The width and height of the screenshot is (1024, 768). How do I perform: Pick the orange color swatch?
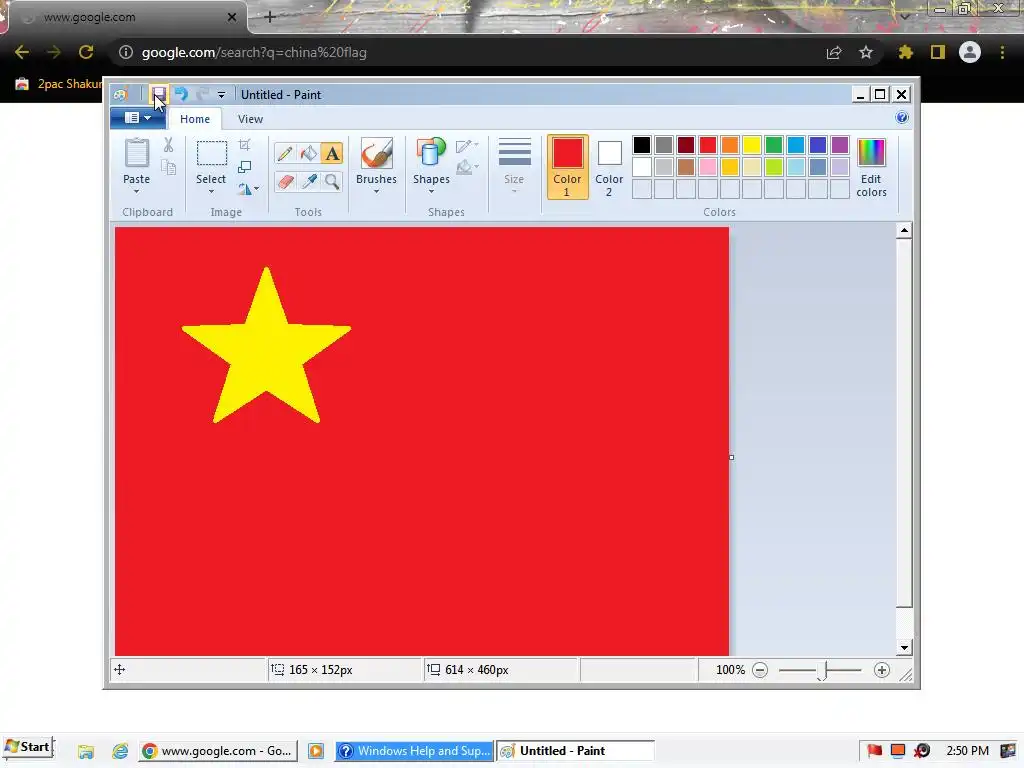tap(729, 144)
